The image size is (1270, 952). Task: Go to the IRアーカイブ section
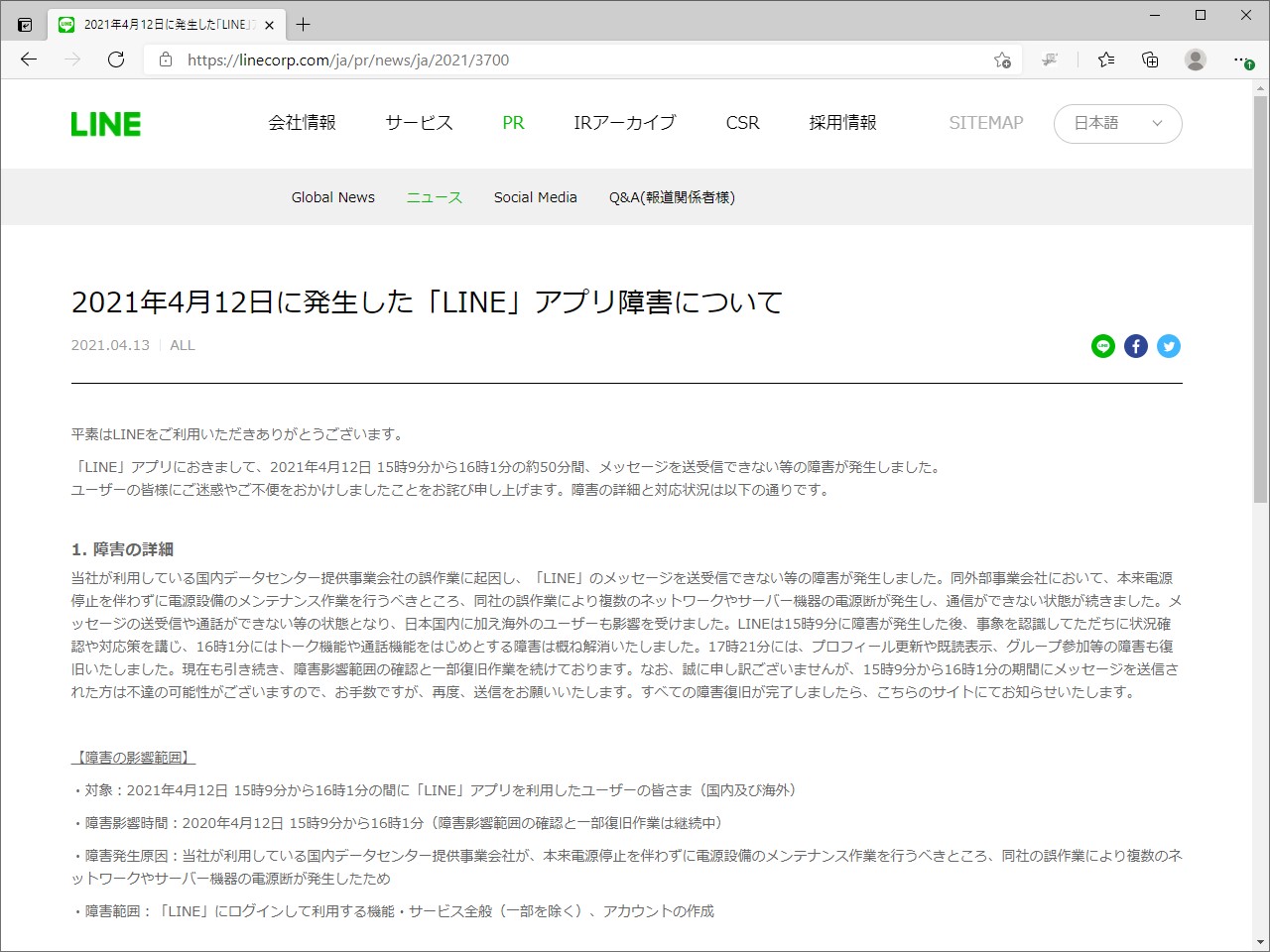coord(624,122)
